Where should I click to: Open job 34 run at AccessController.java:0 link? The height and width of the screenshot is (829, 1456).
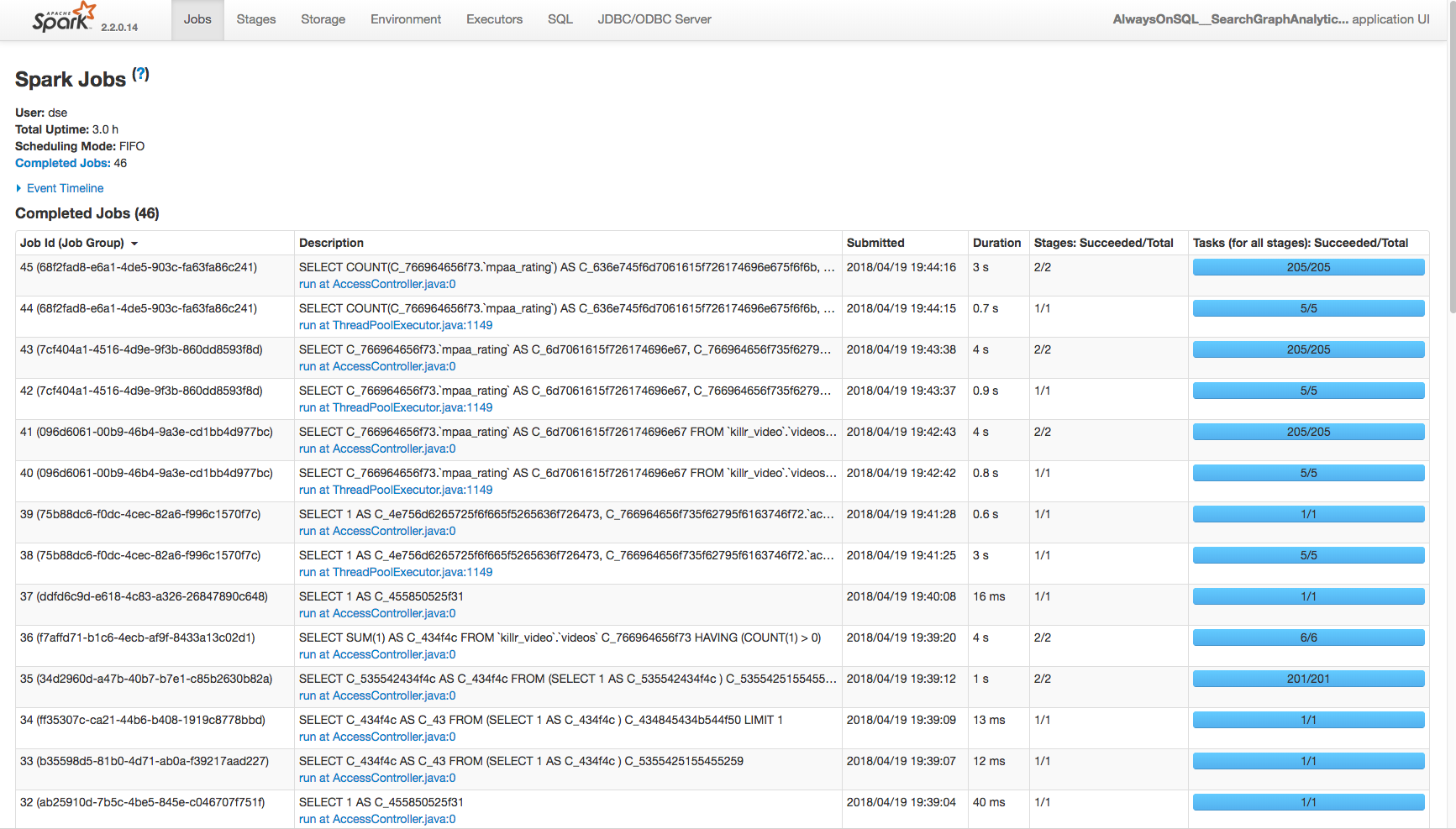pyautogui.click(x=377, y=737)
